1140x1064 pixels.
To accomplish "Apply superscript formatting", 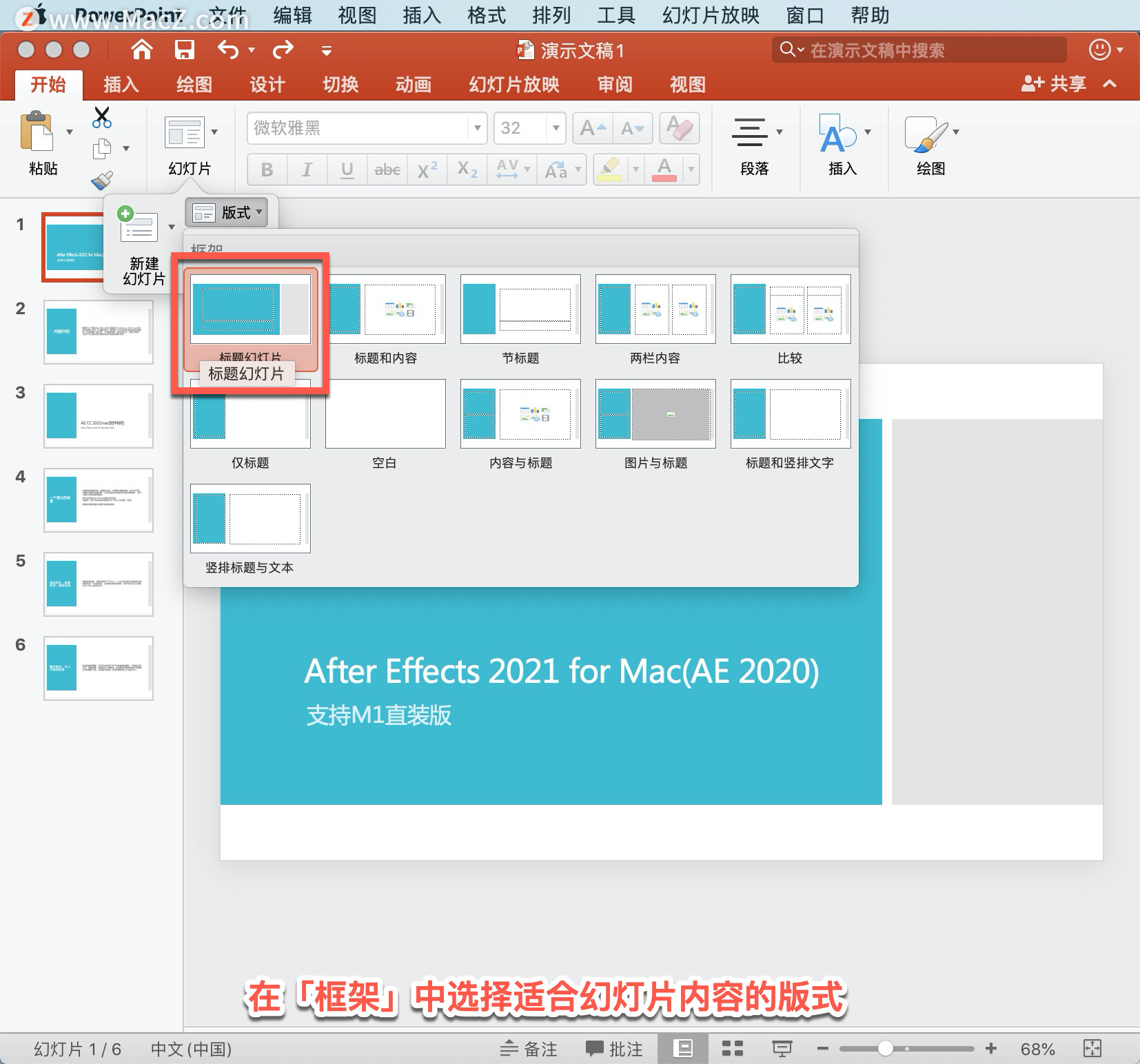I will point(427,170).
